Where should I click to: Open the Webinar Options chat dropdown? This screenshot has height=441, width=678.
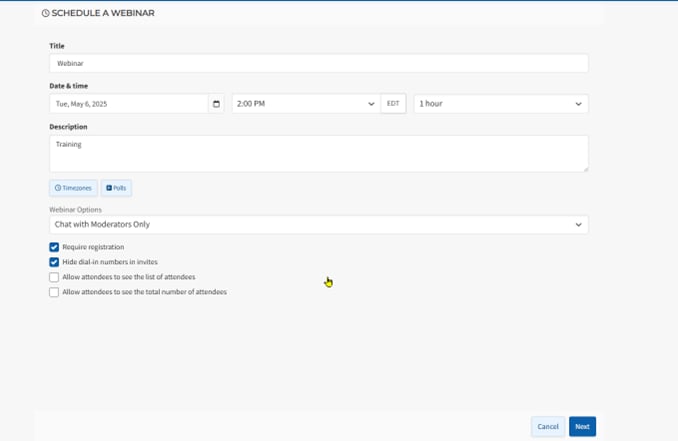click(318, 225)
